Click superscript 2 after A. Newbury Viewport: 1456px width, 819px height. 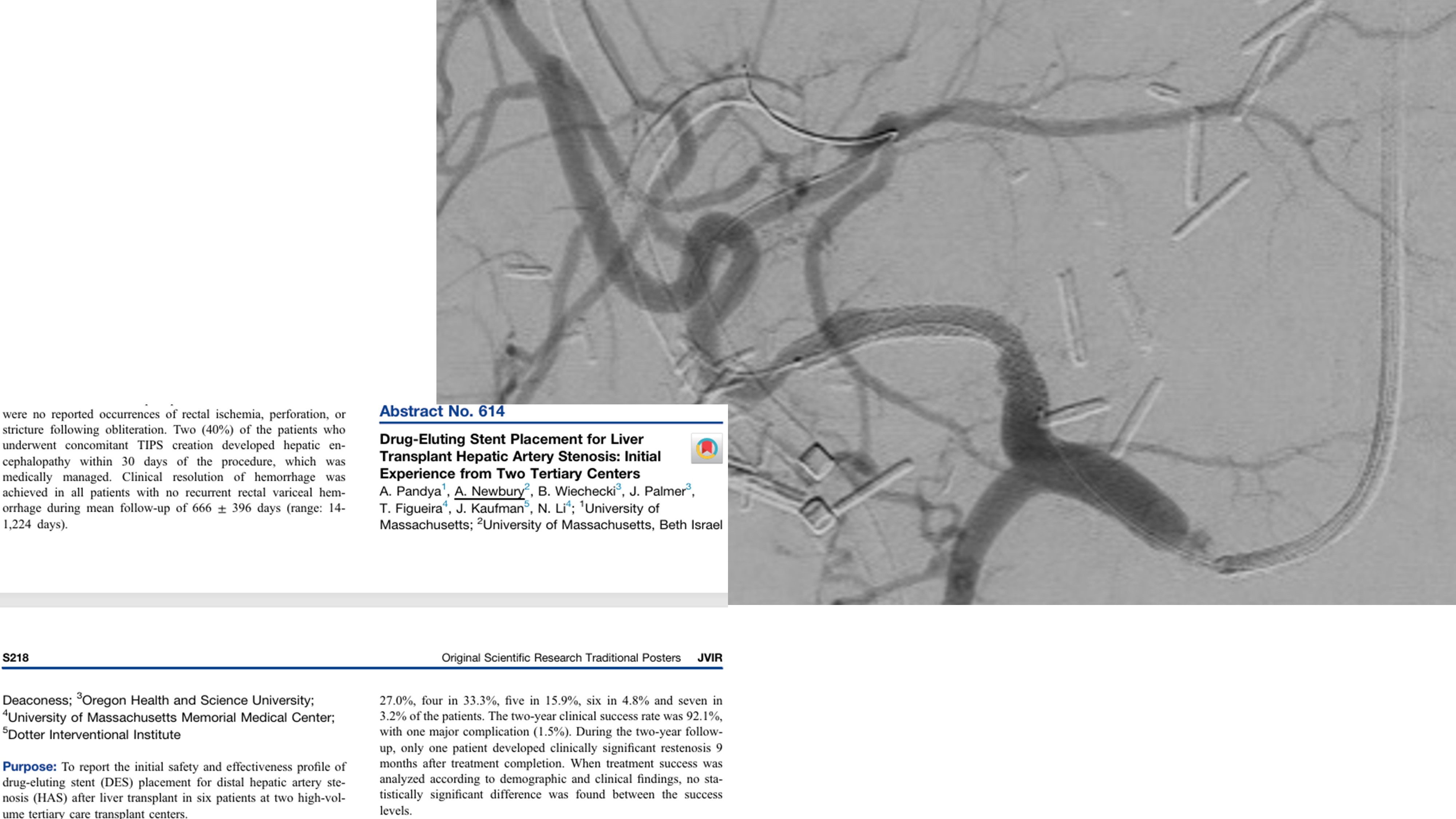click(527, 487)
